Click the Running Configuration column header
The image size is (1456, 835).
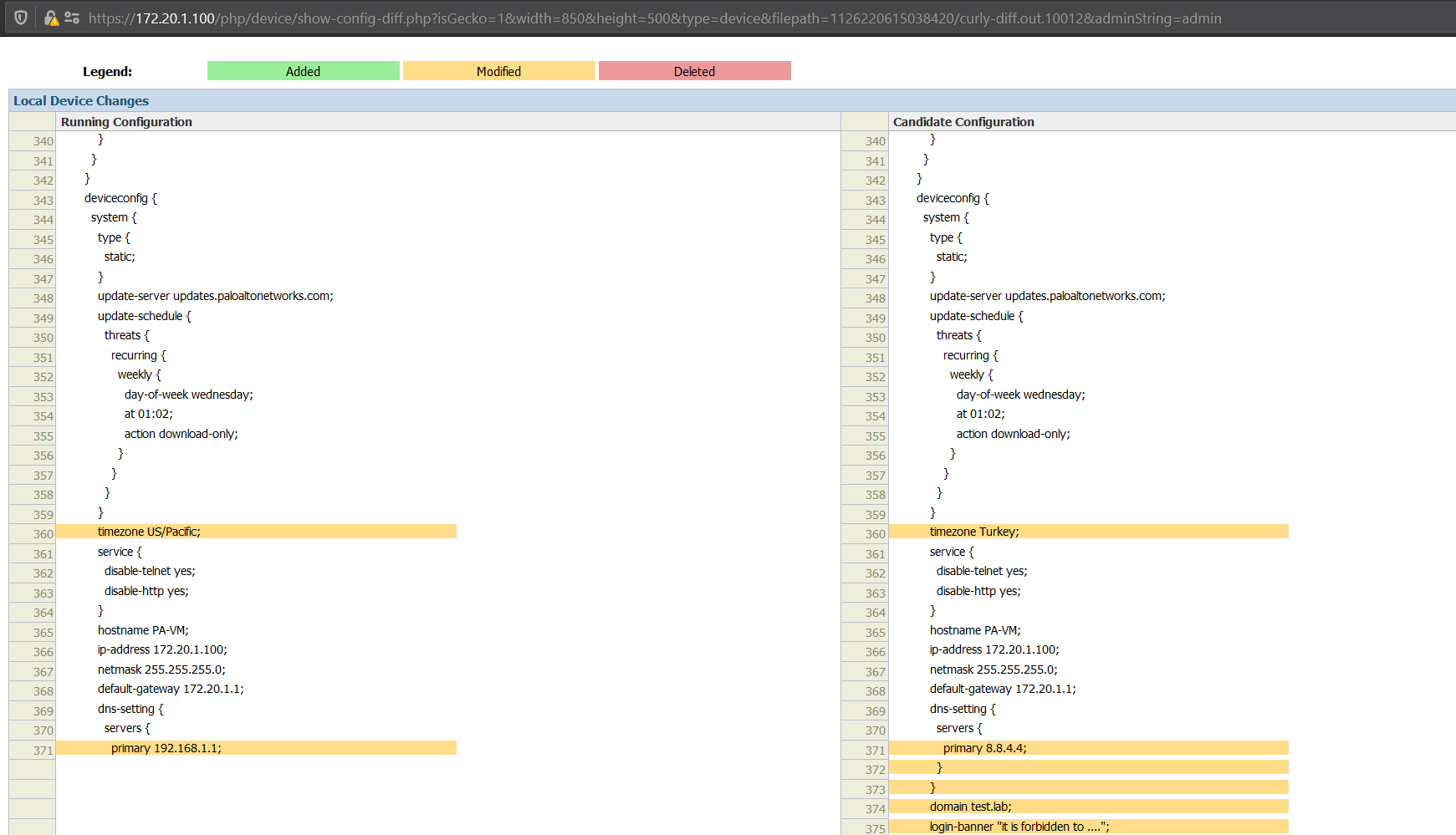126,122
